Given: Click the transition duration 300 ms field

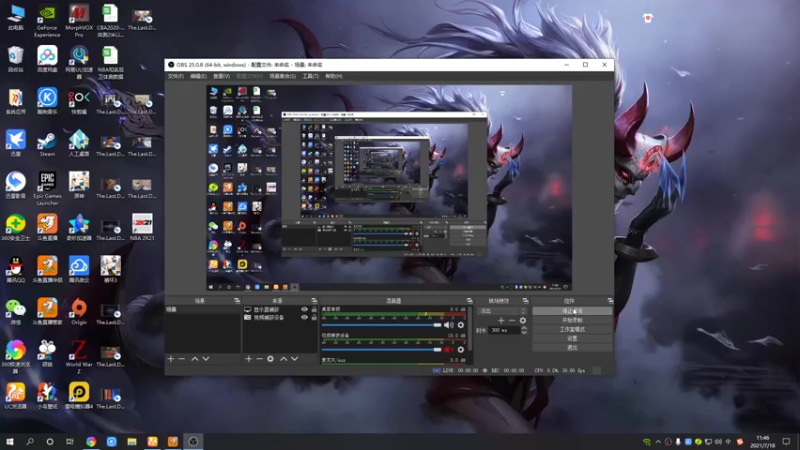Looking at the screenshot, I should click(504, 330).
